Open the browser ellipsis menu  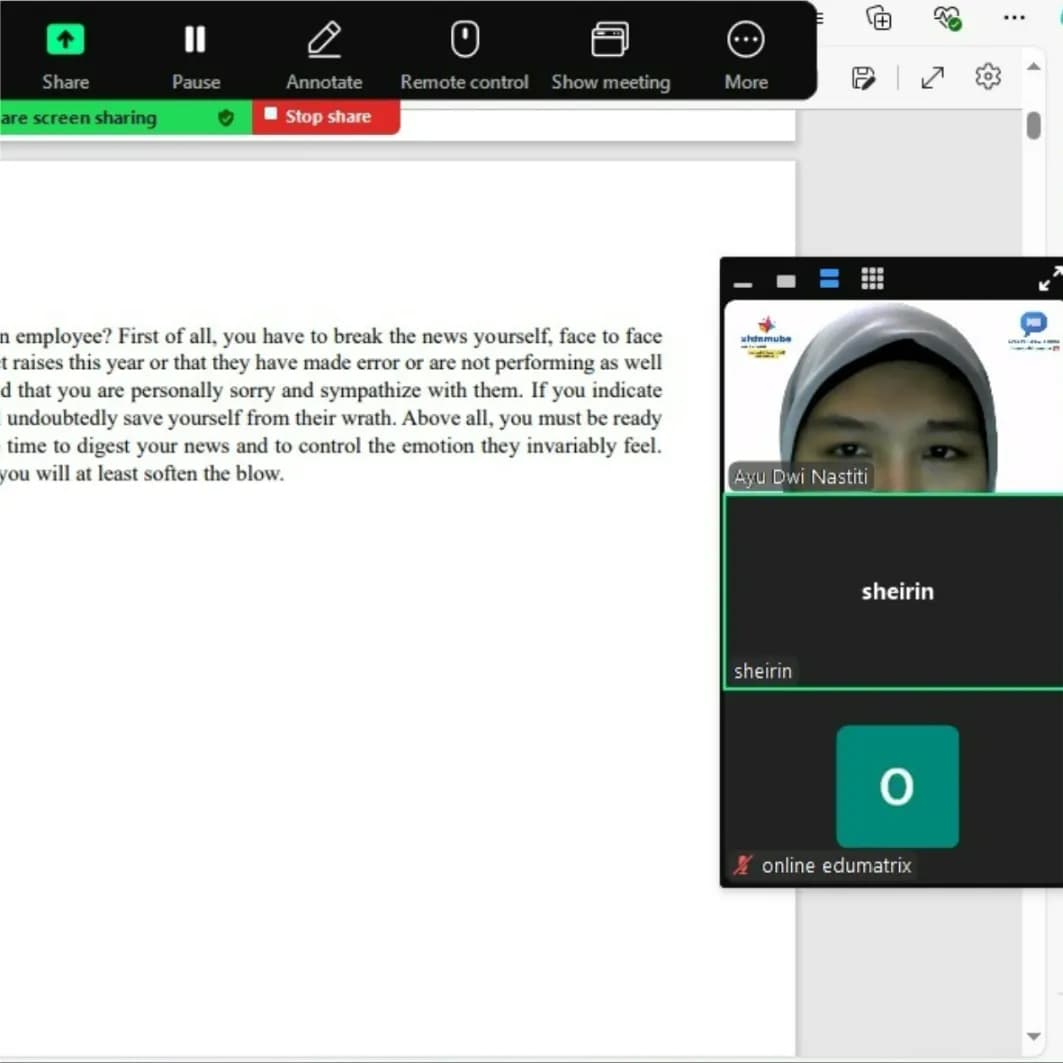(1014, 18)
